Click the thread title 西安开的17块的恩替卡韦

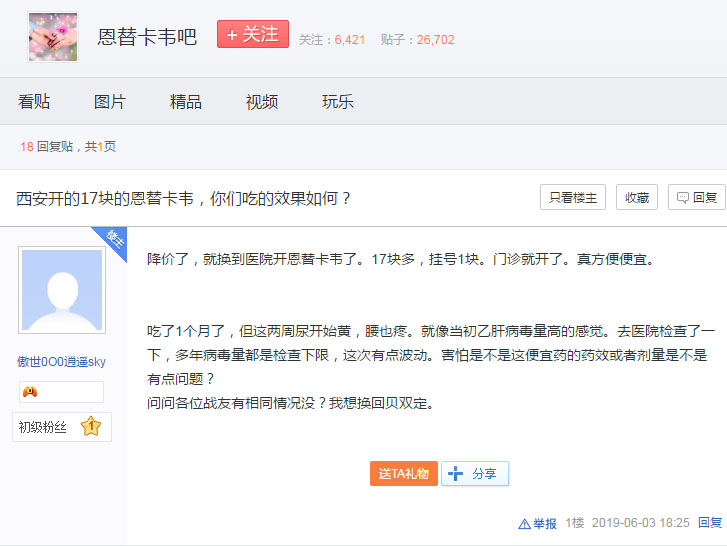[x=183, y=198]
